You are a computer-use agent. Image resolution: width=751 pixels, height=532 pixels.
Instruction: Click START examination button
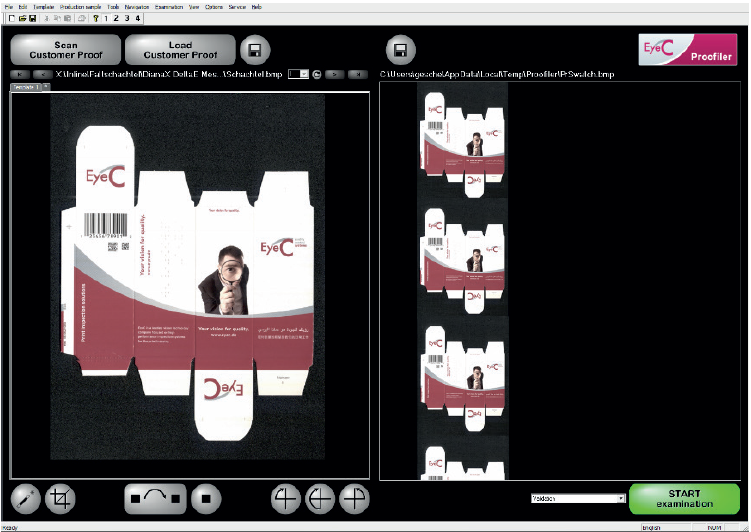(x=684, y=499)
